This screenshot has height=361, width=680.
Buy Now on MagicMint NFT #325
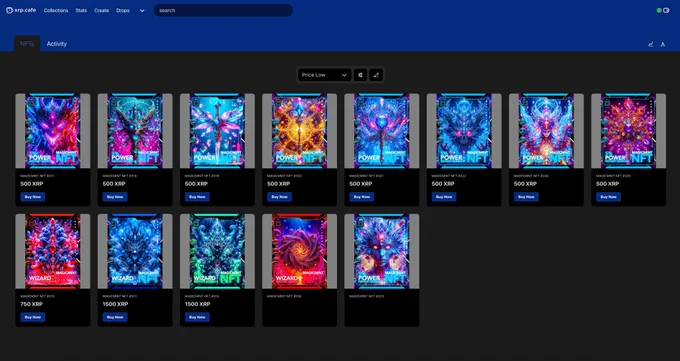tap(608, 197)
